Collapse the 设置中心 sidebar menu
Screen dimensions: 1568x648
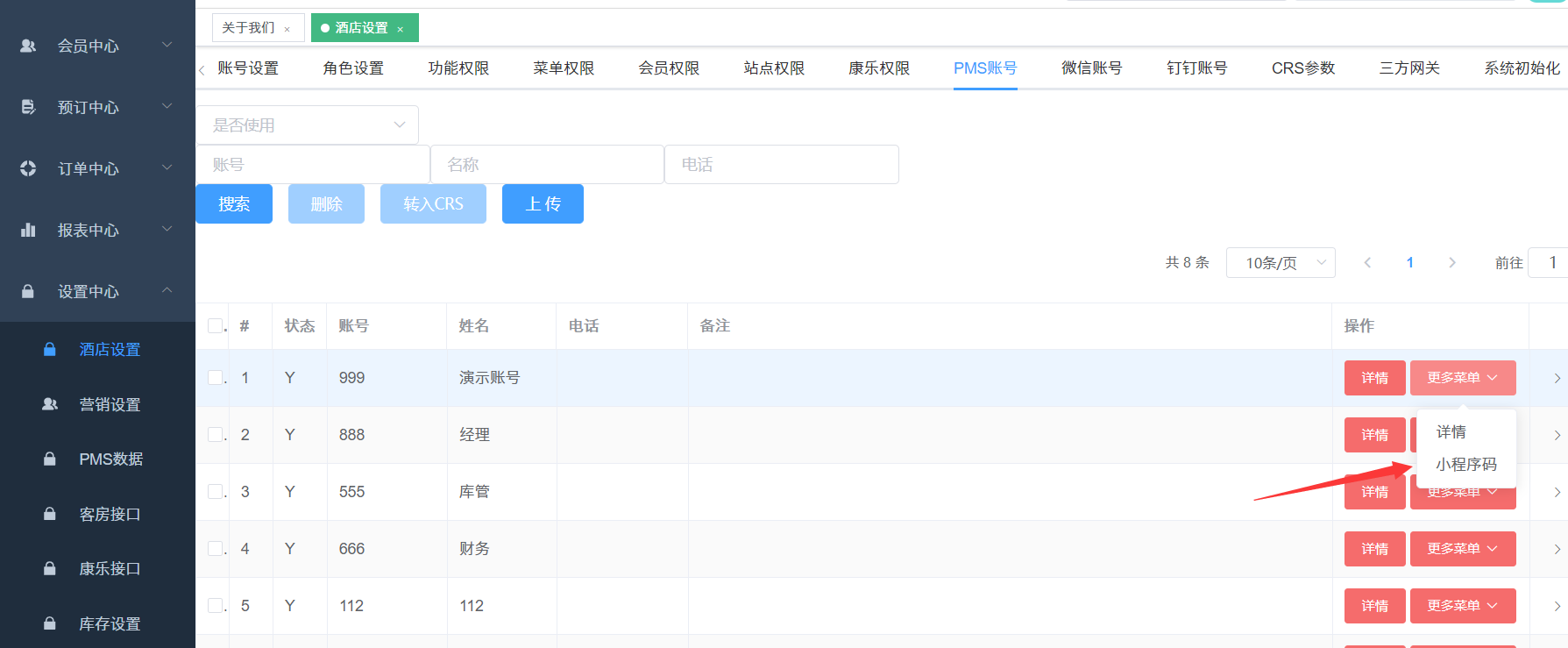point(167,290)
